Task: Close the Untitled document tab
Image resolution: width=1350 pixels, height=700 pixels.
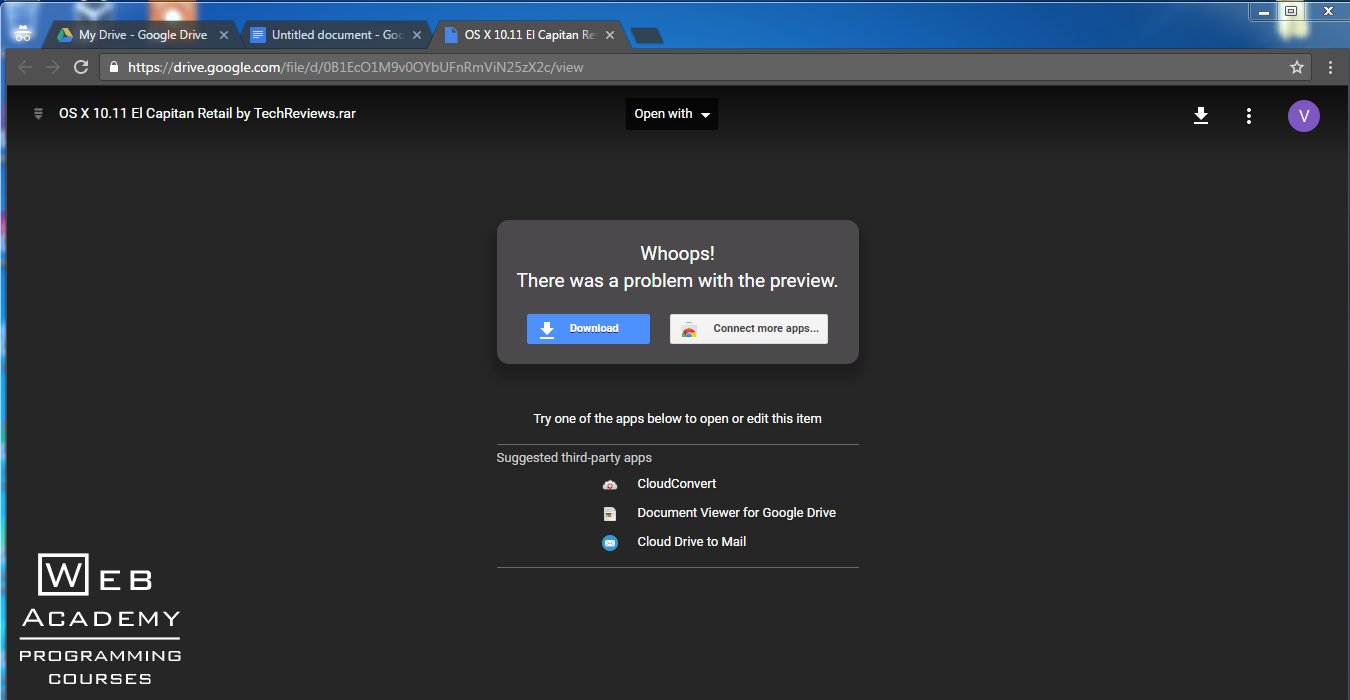Action: [x=417, y=35]
